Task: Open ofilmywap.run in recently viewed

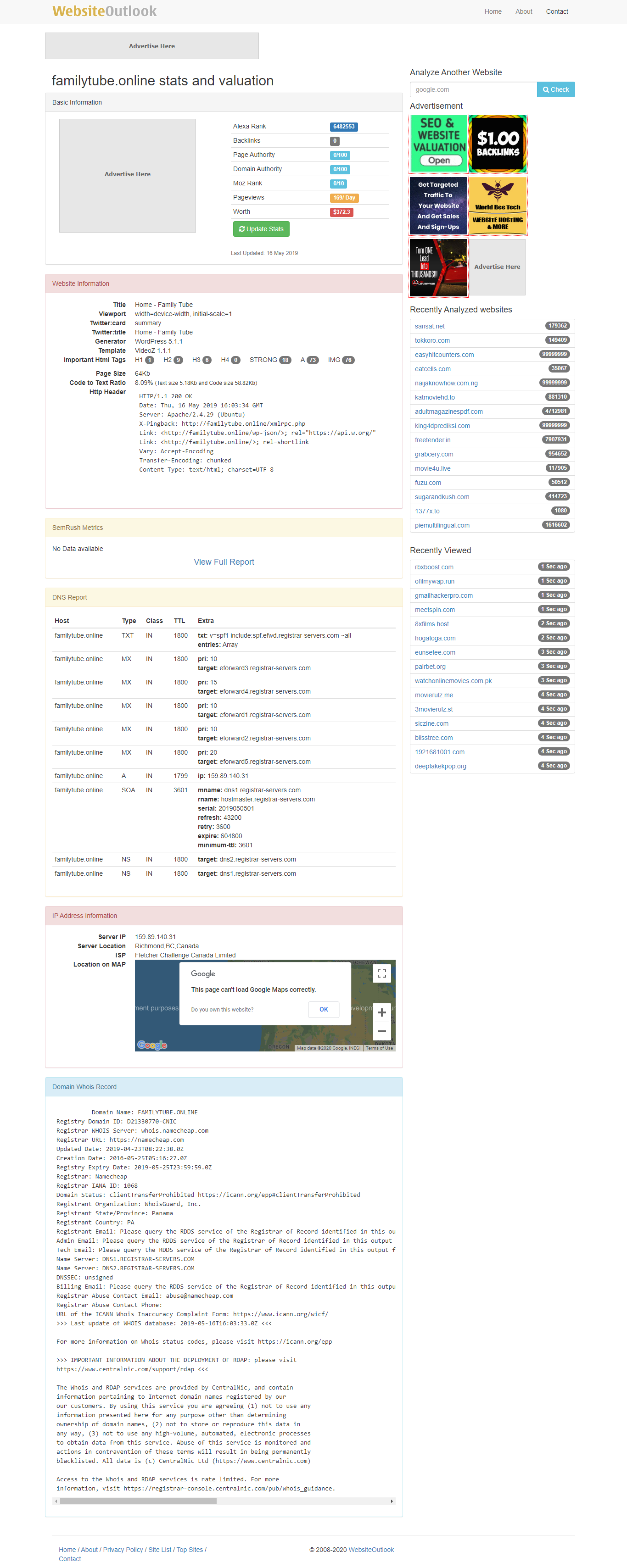Action: 435,581
